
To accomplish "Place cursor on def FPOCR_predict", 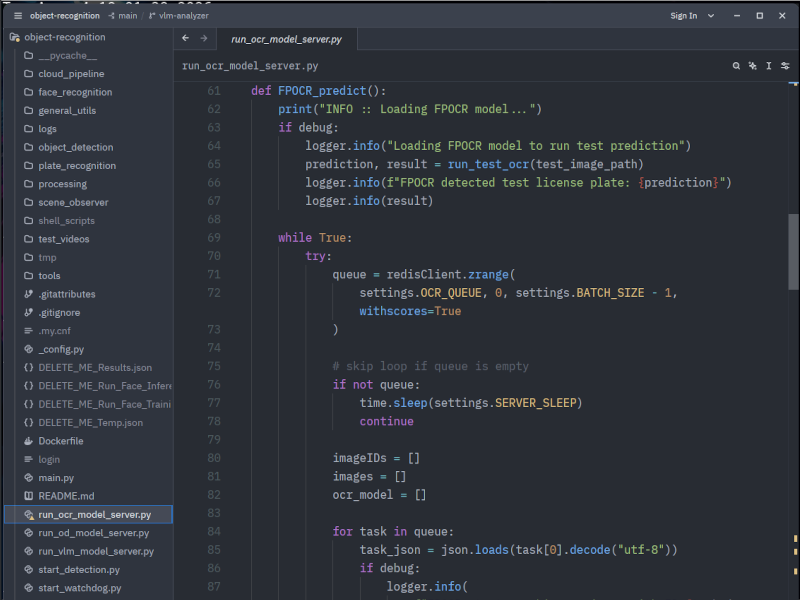I will (x=318, y=91).
